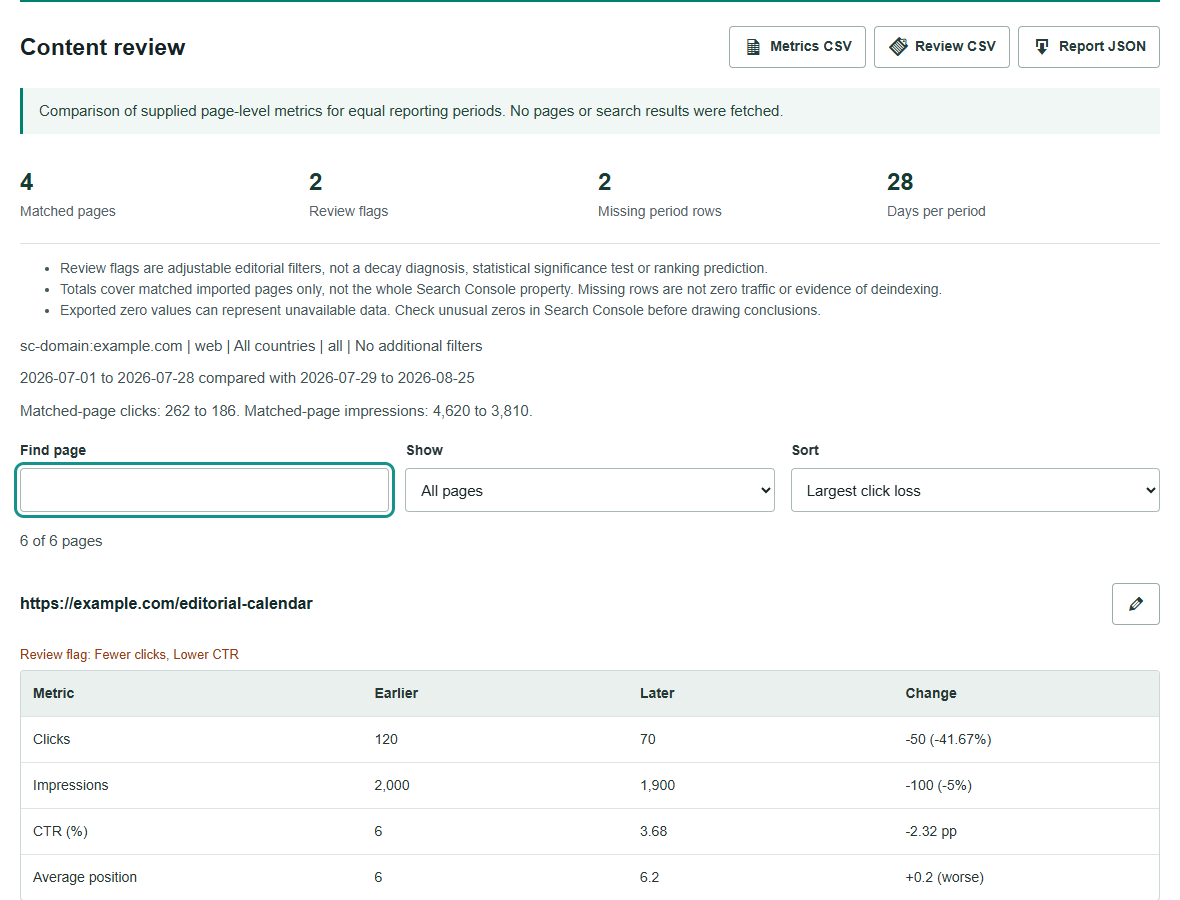Image resolution: width=1180 pixels, height=900 pixels.
Task: Click the Clicks change value -50 (-41.67%)
Action: coord(948,739)
